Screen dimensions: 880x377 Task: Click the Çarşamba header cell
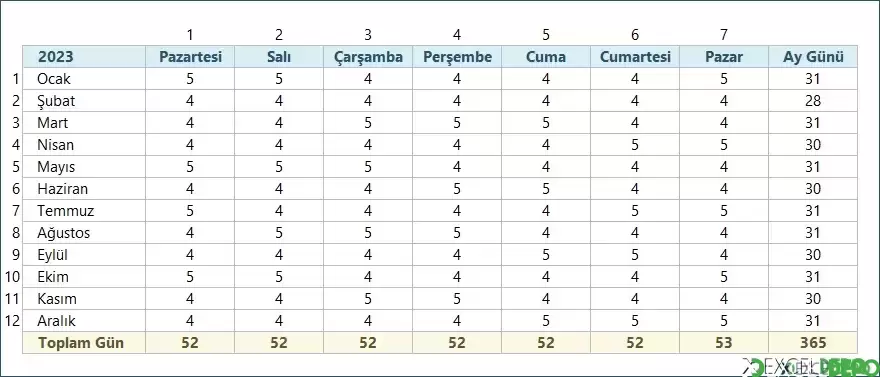(368, 57)
